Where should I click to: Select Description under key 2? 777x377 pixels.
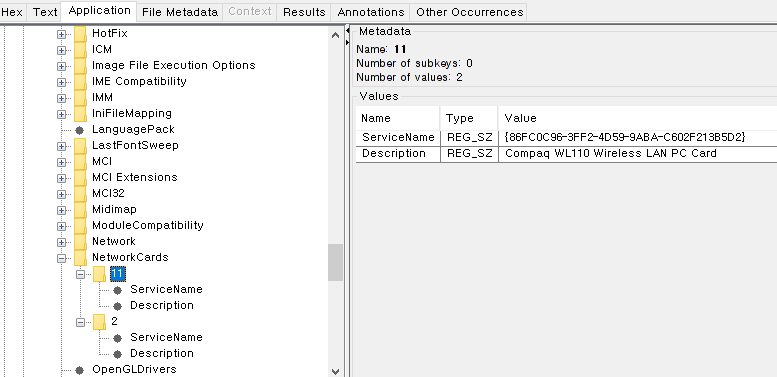162,353
